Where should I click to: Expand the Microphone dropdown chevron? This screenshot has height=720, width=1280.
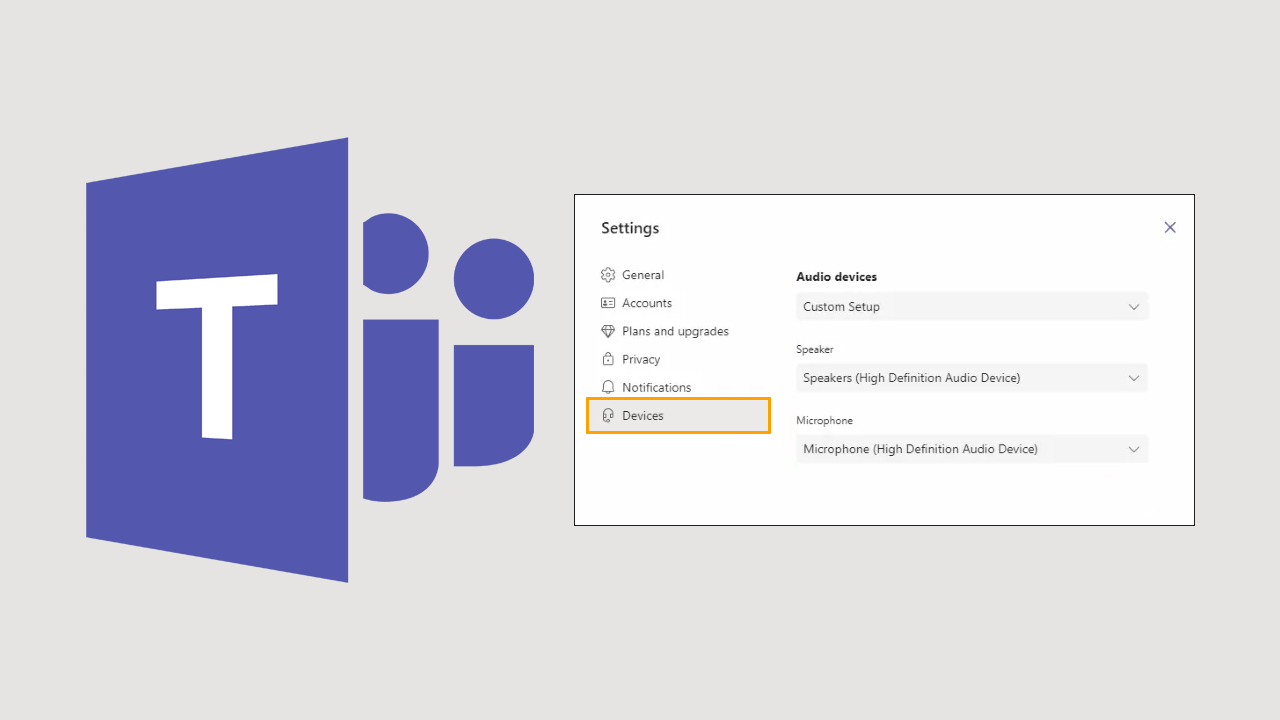tap(1134, 449)
